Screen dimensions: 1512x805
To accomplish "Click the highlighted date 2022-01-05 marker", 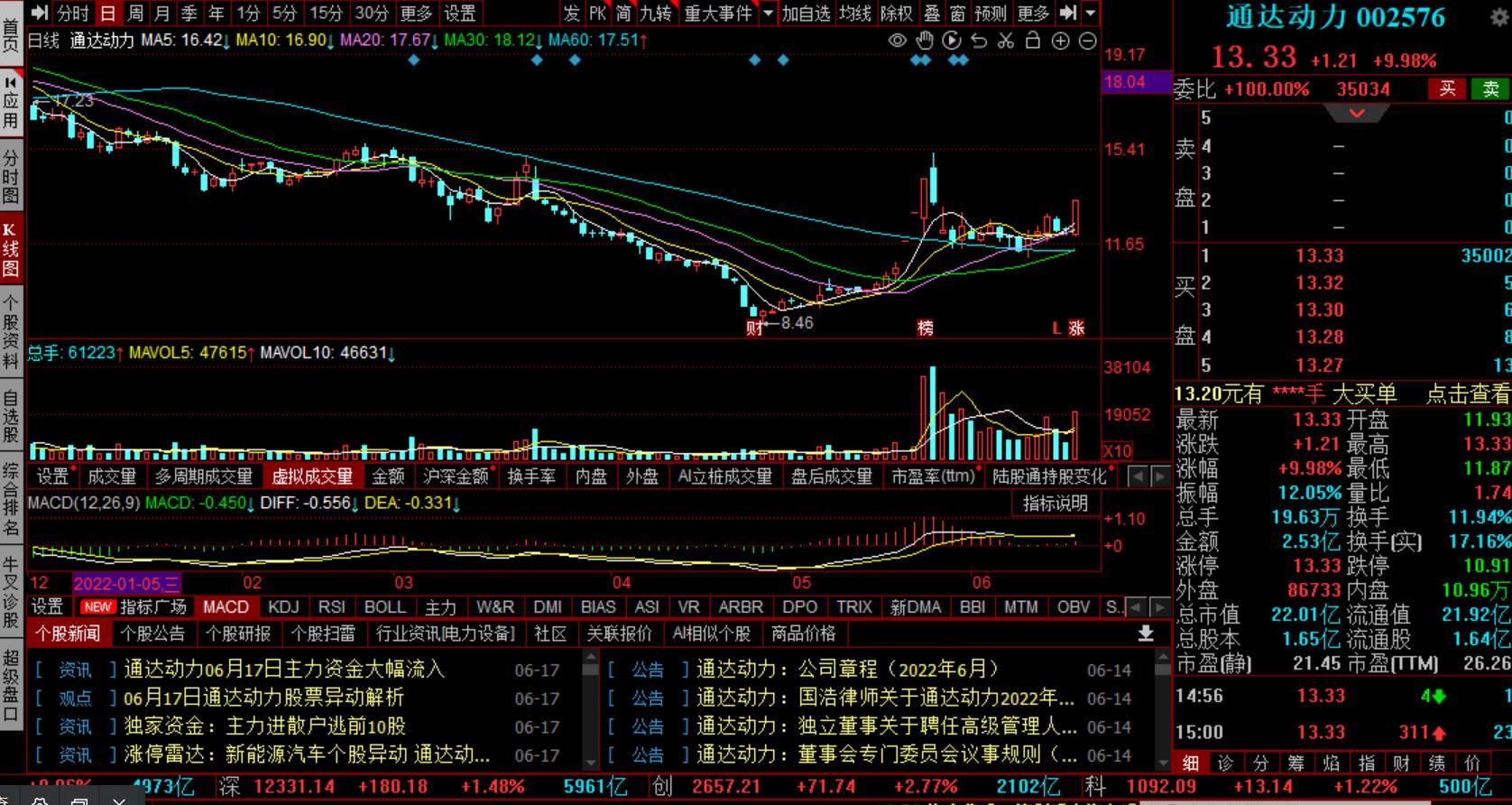I will 126,583.
